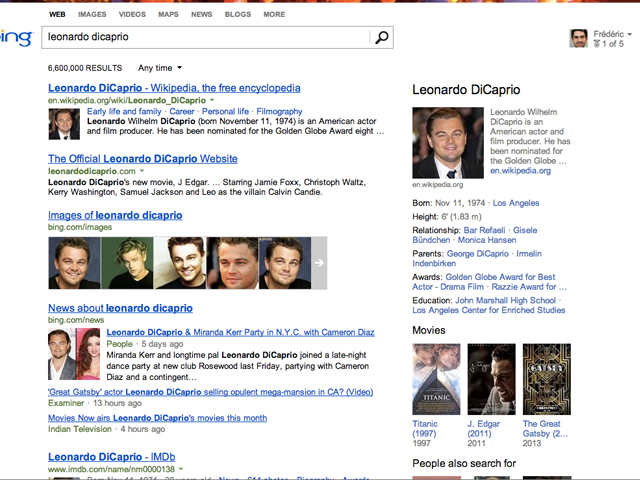Click the J. Edgar movie poster
The height and width of the screenshot is (480, 640).
[x=491, y=379]
